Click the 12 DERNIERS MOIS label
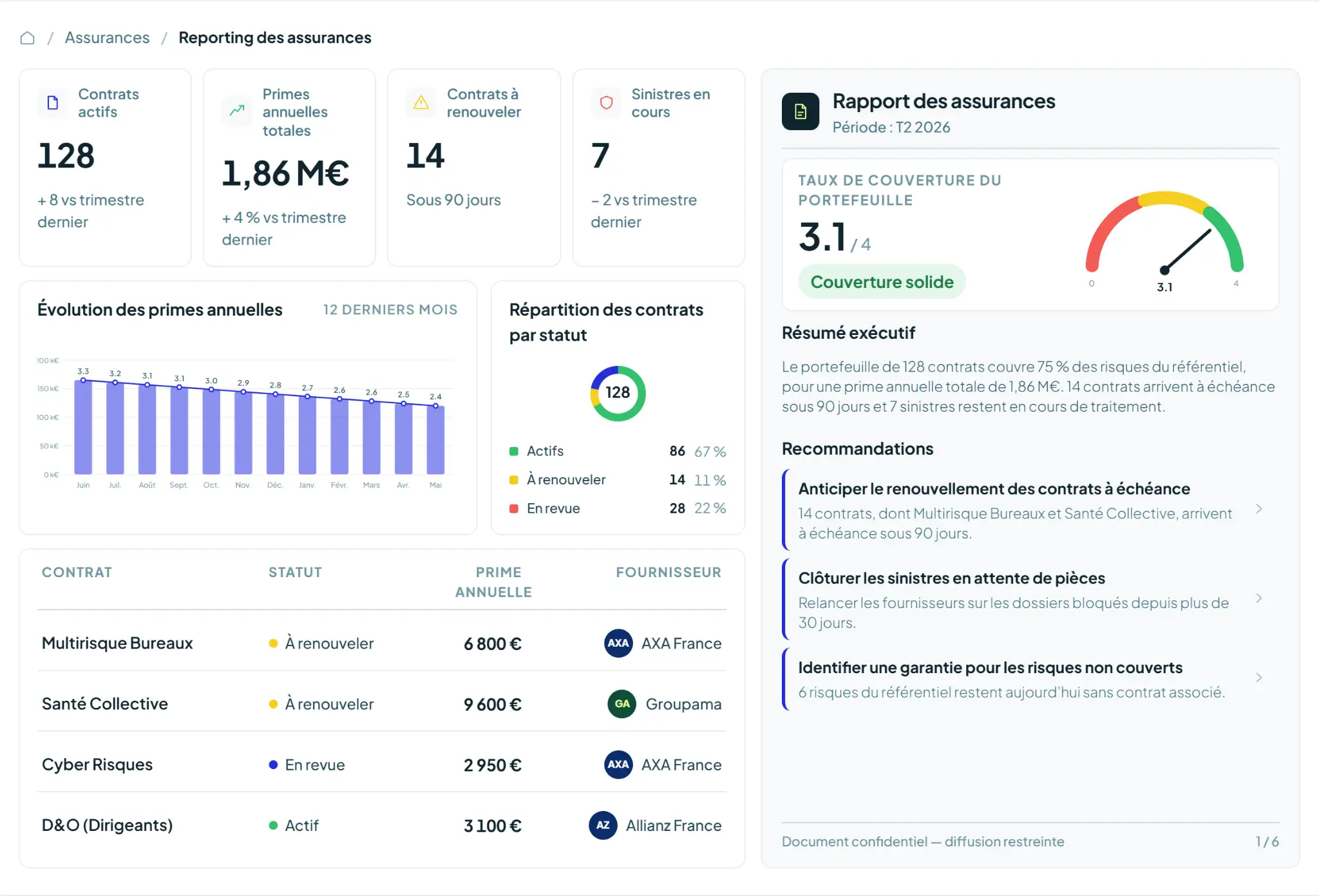The width and height of the screenshot is (1319, 896). (390, 310)
